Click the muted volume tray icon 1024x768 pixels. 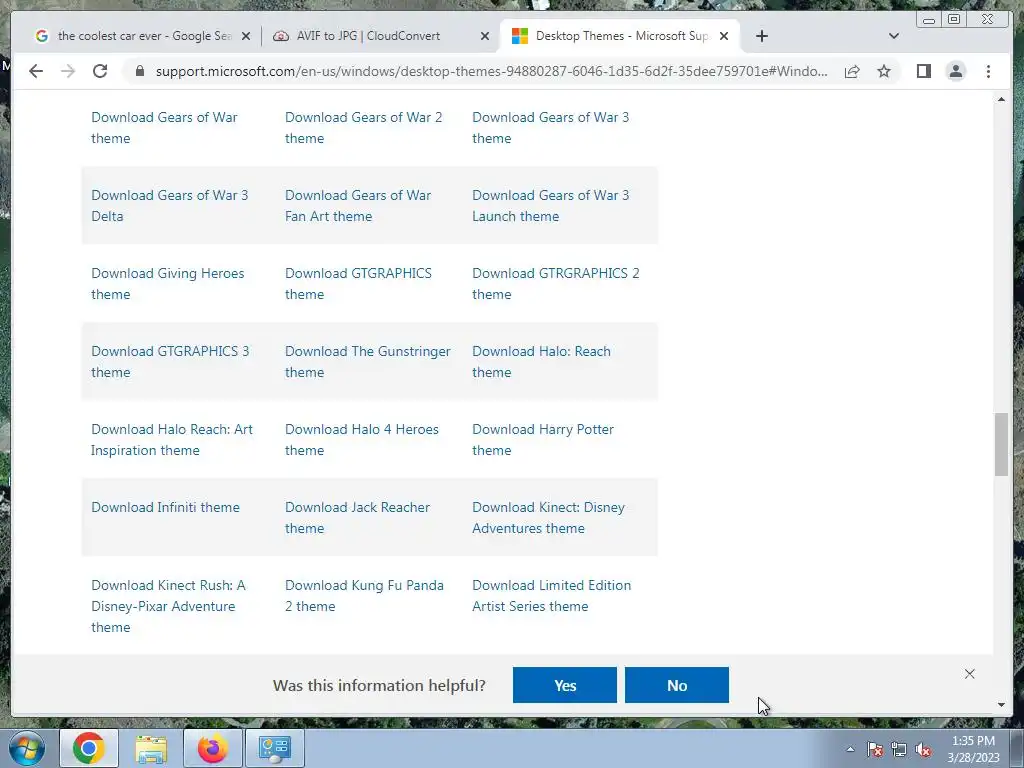click(x=923, y=750)
